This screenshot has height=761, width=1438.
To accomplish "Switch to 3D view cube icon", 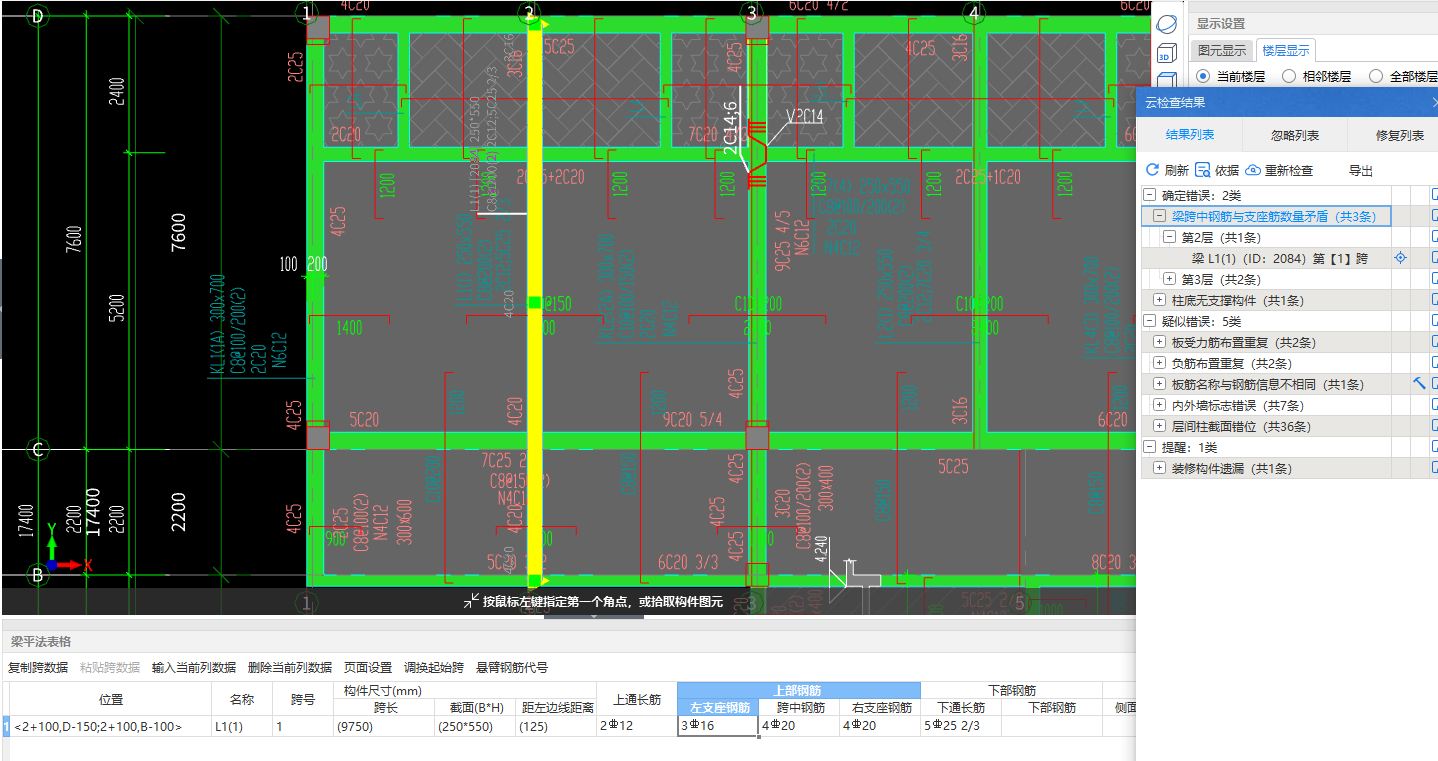I will click(1166, 52).
